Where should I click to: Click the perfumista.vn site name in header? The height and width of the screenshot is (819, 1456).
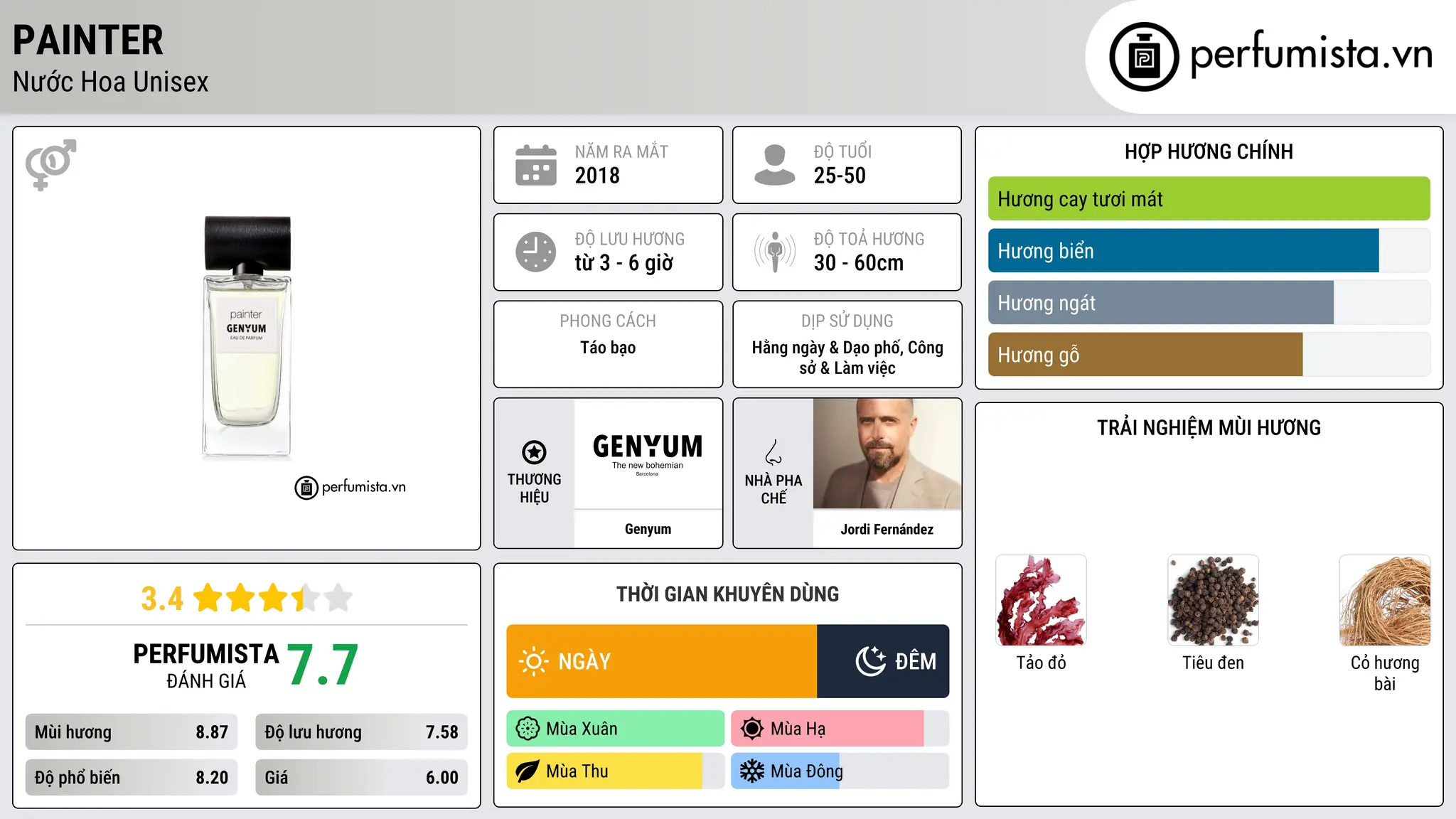coord(1311,54)
